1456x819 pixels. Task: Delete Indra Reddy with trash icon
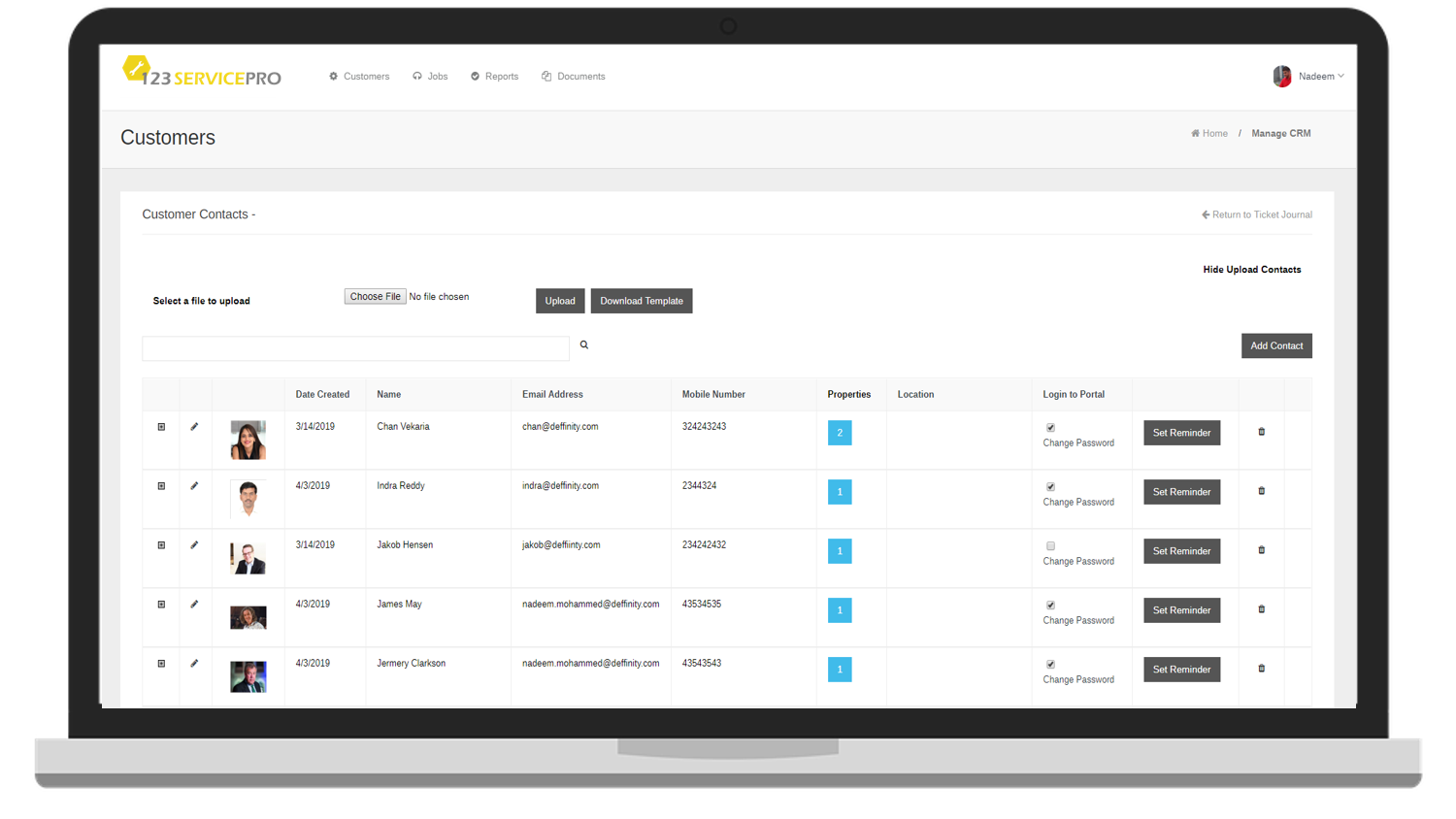[x=1262, y=491]
